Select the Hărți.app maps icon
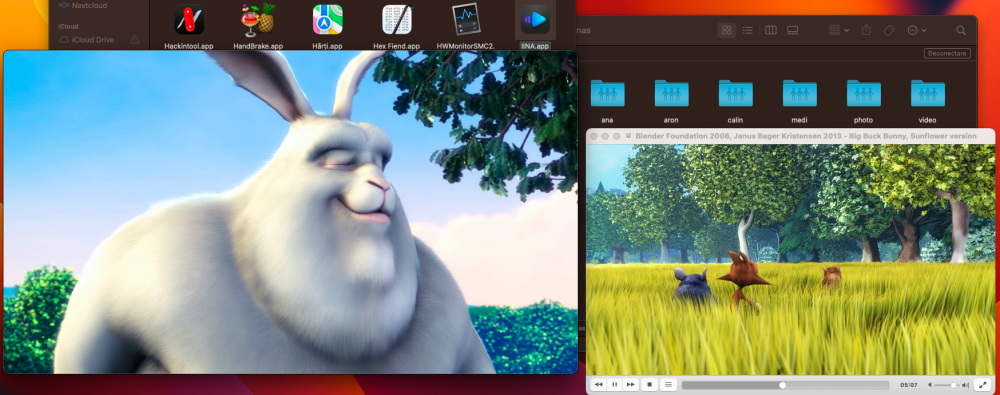The width and height of the screenshot is (1000, 395). coord(328,20)
